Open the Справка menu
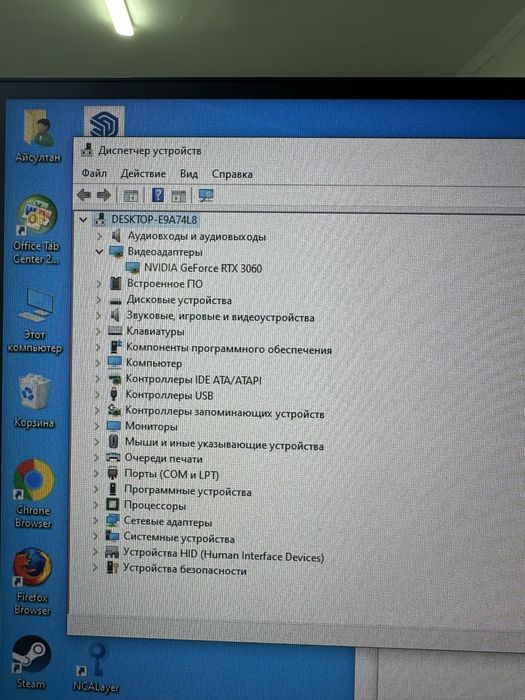525x700 pixels. pyautogui.click(x=232, y=174)
